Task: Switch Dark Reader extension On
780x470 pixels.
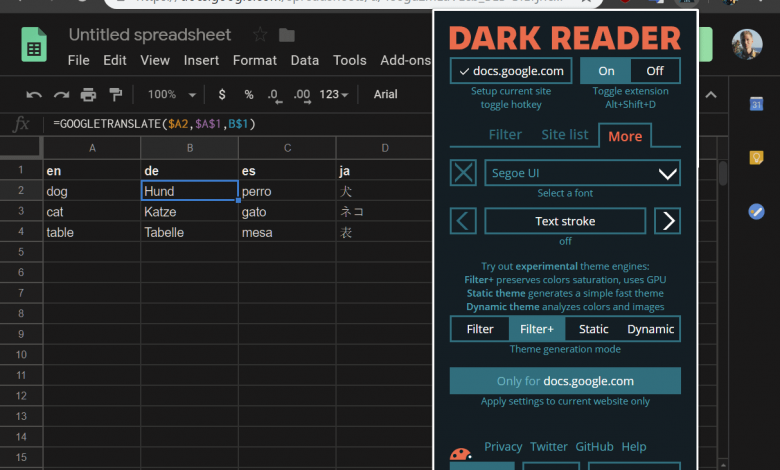Action: coord(605,71)
